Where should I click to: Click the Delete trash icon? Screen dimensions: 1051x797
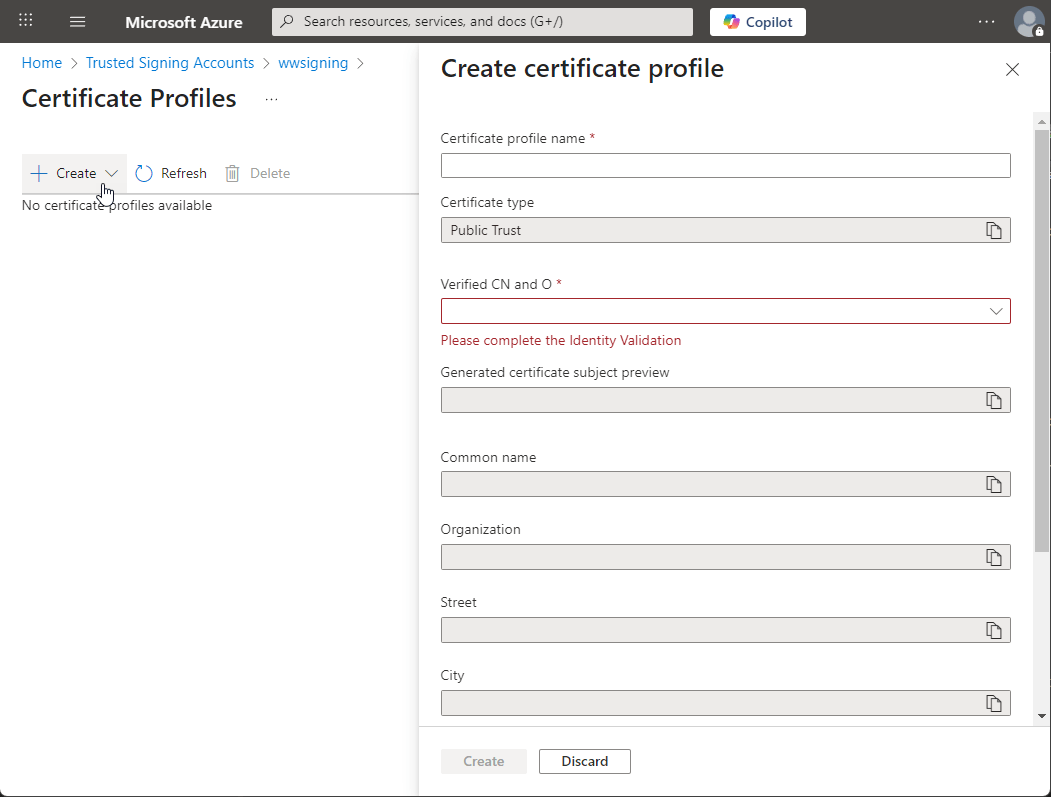235,172
